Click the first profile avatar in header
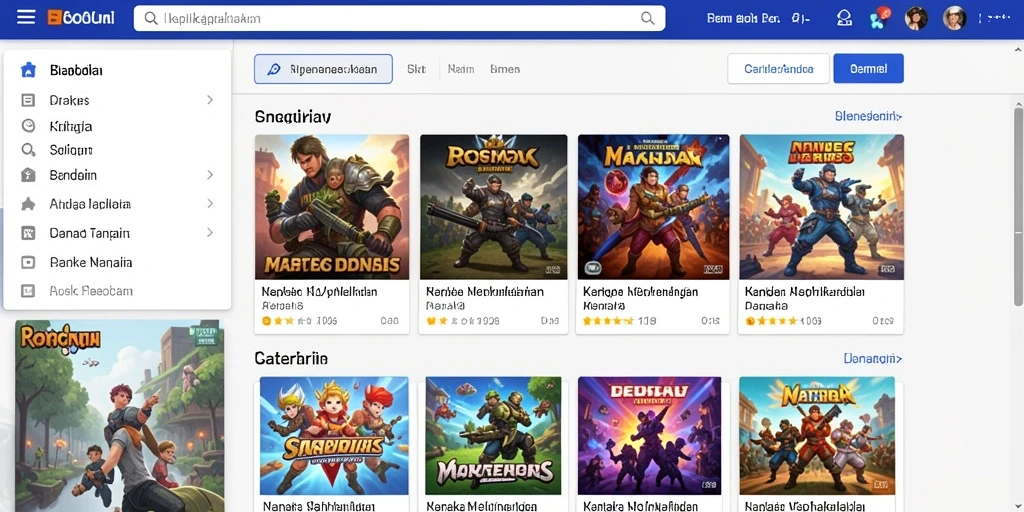Viewport: 1024px width, 512px height. pyautogui.click(x=916, y=18)
